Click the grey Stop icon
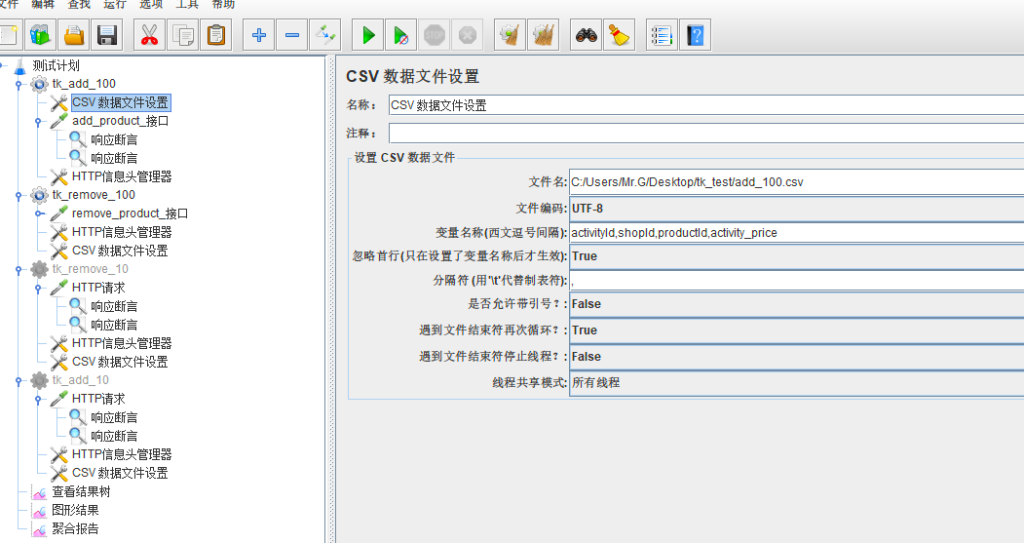 click(434, 35)
